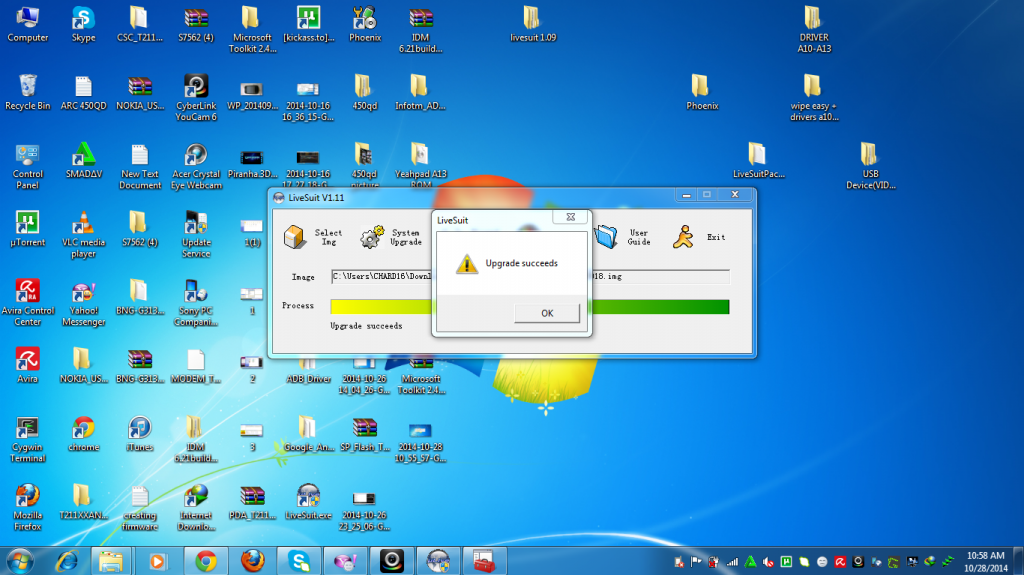Click the Exit running man icon
The image size is (1024, 575).
coord(683,237)
